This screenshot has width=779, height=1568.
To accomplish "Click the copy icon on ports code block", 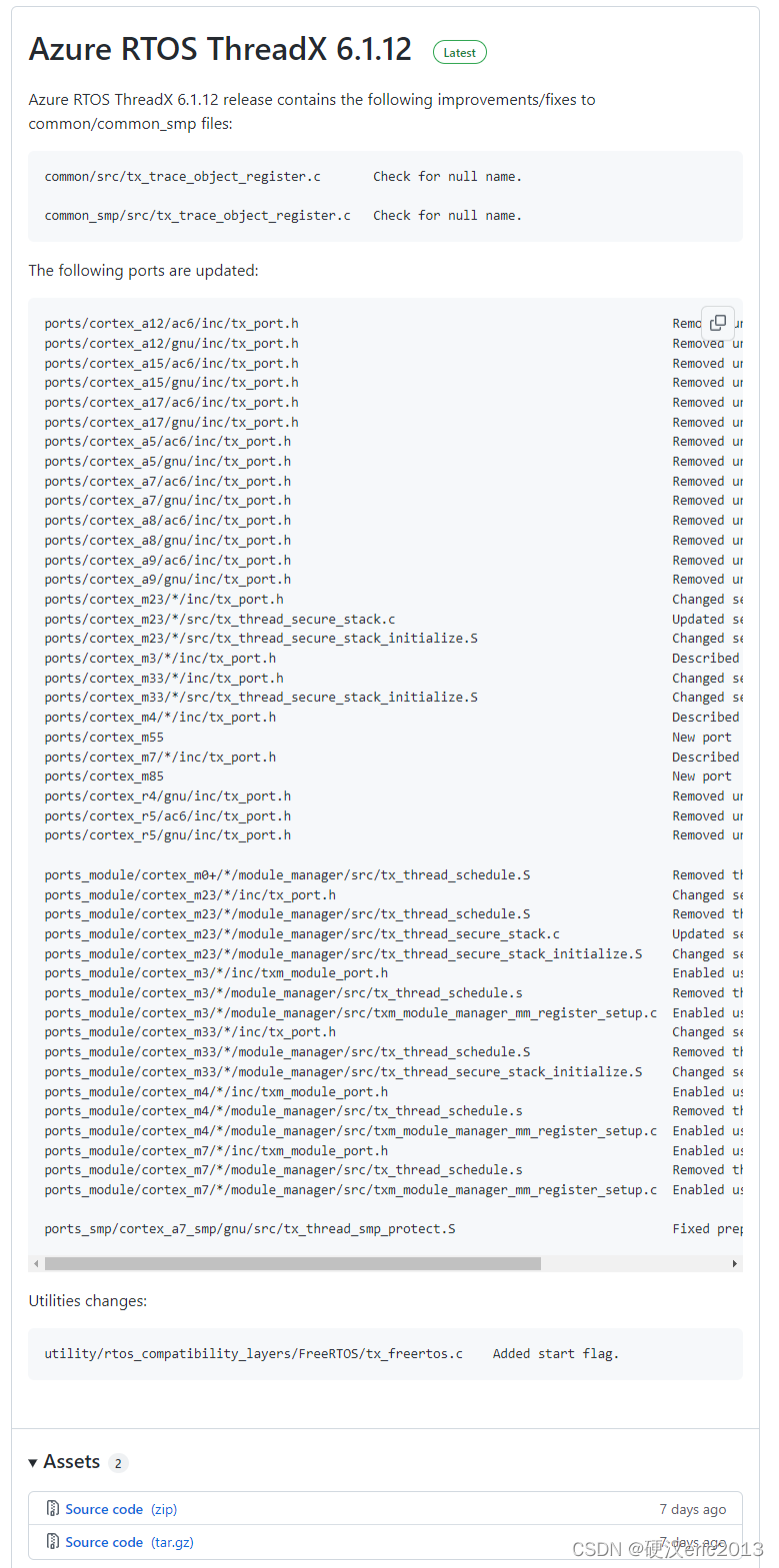I will click(718, 322).
